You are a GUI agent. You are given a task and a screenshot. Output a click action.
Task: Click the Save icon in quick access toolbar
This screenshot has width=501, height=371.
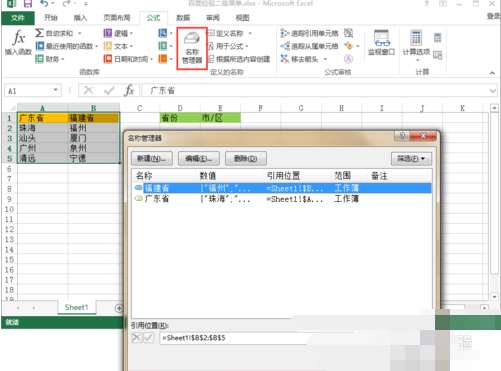pyautogui.click(x=28, y=4)
